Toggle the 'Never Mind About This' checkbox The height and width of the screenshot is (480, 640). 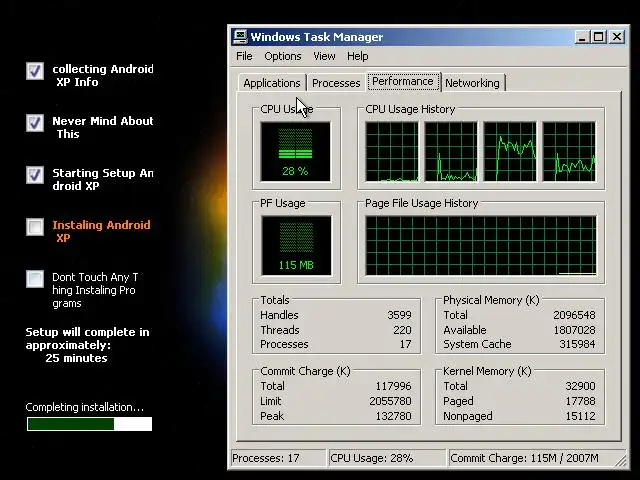35,123
